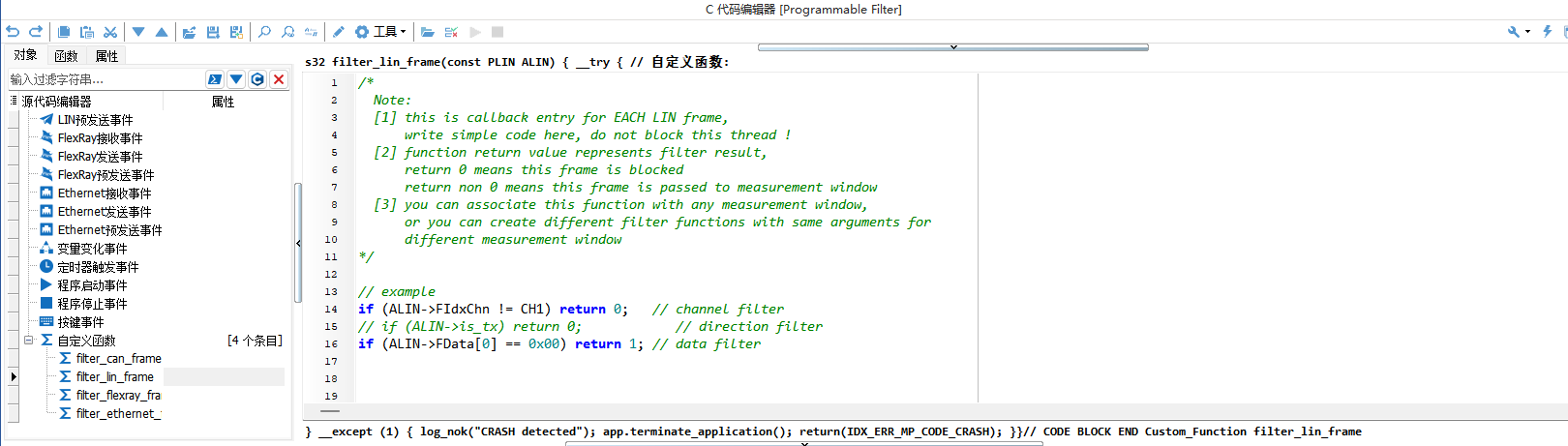Collapse the top code header chevron bar

[x=953, y=46]
